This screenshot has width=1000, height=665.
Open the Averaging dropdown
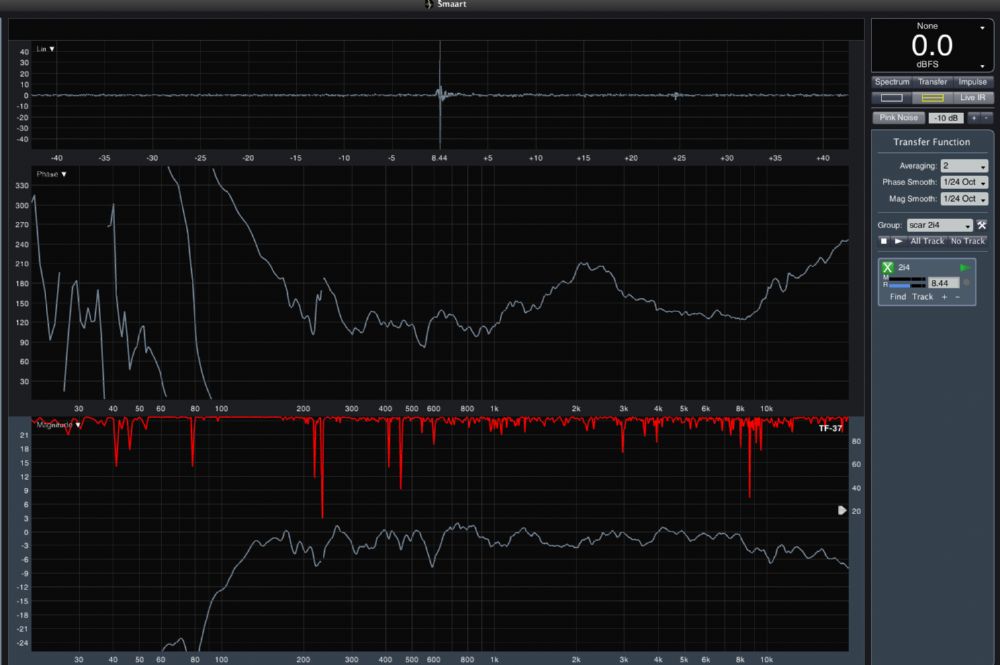[x=964, y=166]
